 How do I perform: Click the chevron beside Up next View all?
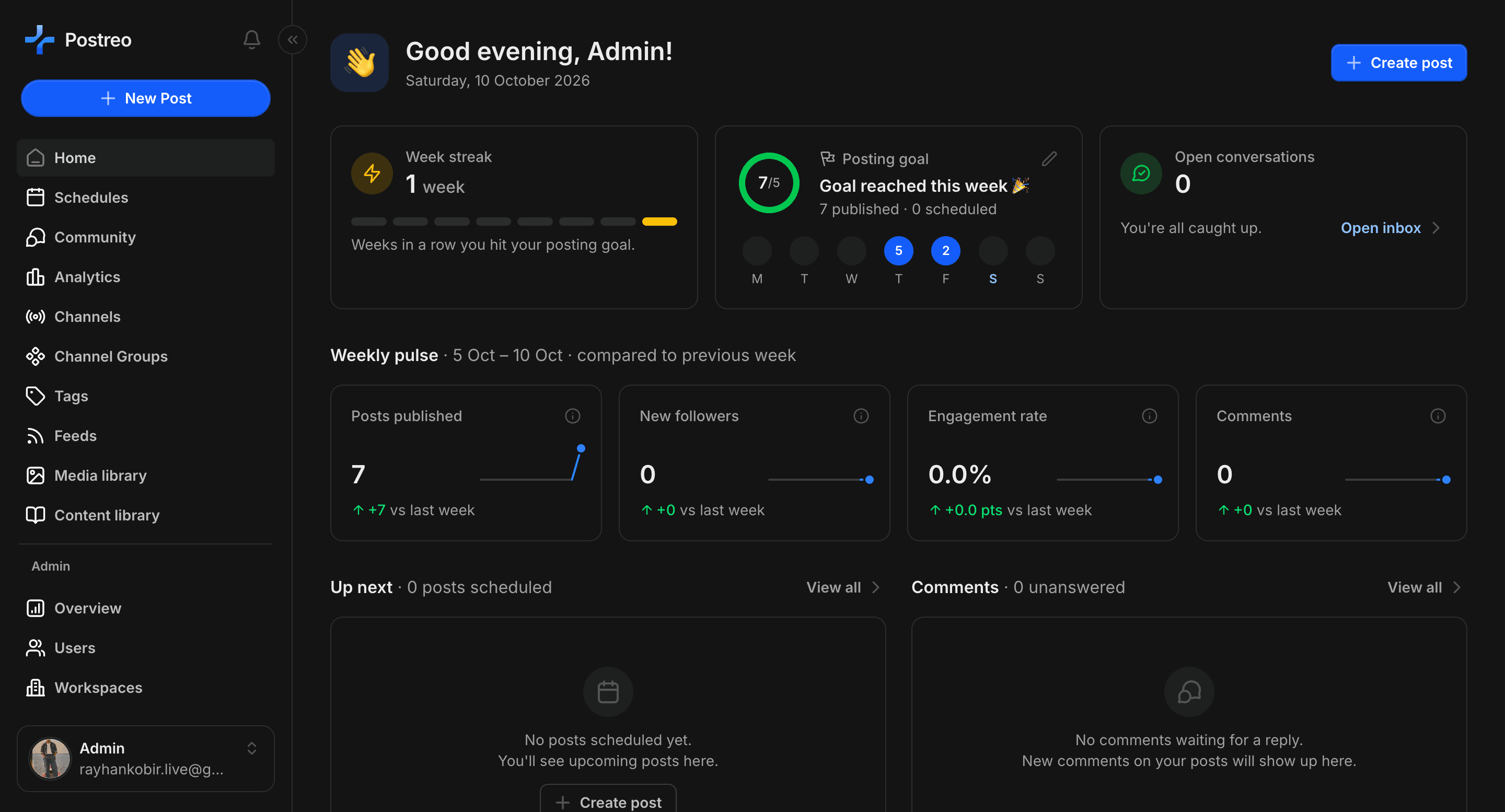click(875, 587)
